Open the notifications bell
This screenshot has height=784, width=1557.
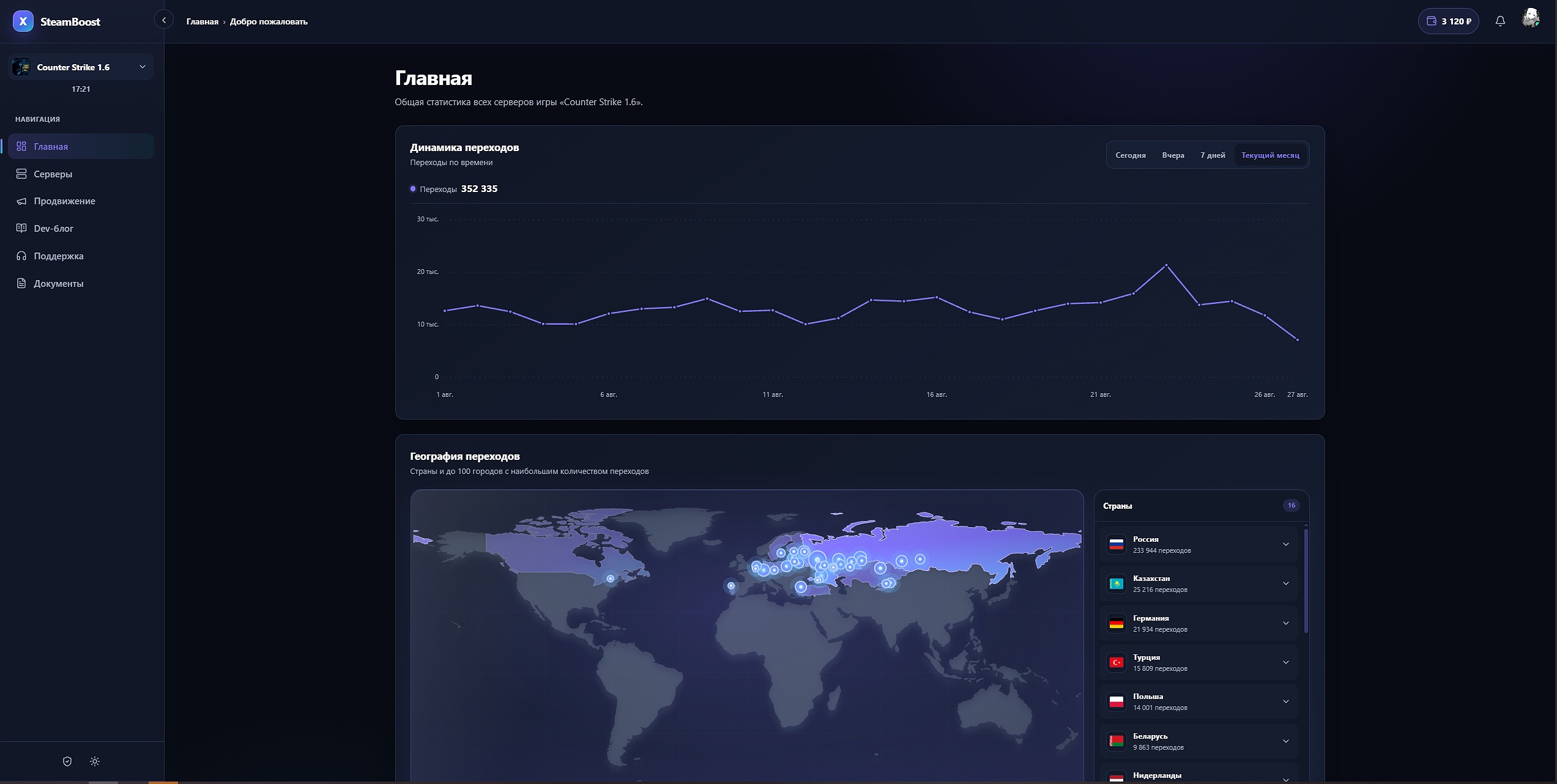(1500, 21)
